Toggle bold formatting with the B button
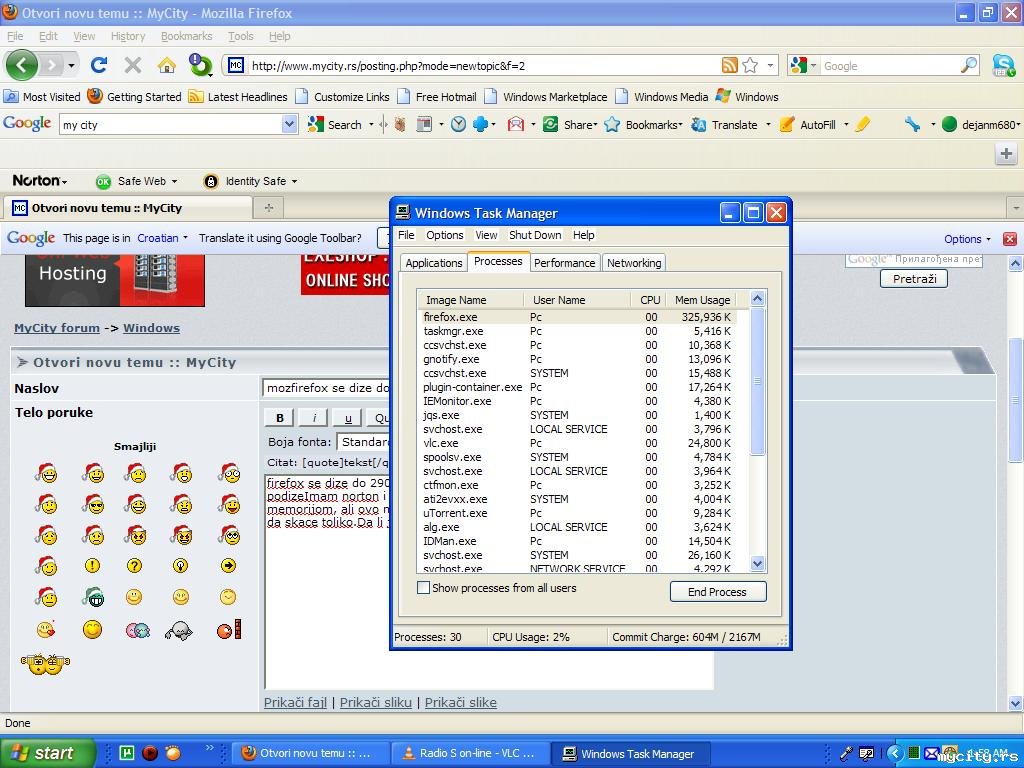 [x=279, y=418]
